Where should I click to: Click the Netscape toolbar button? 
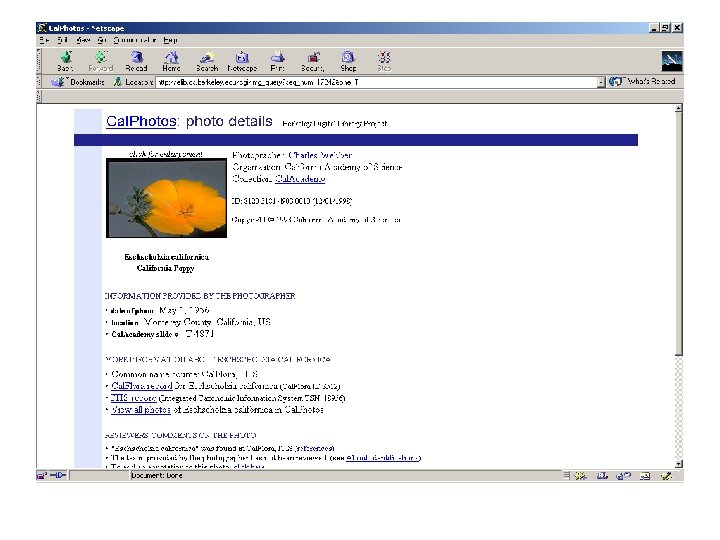[242, 61]
